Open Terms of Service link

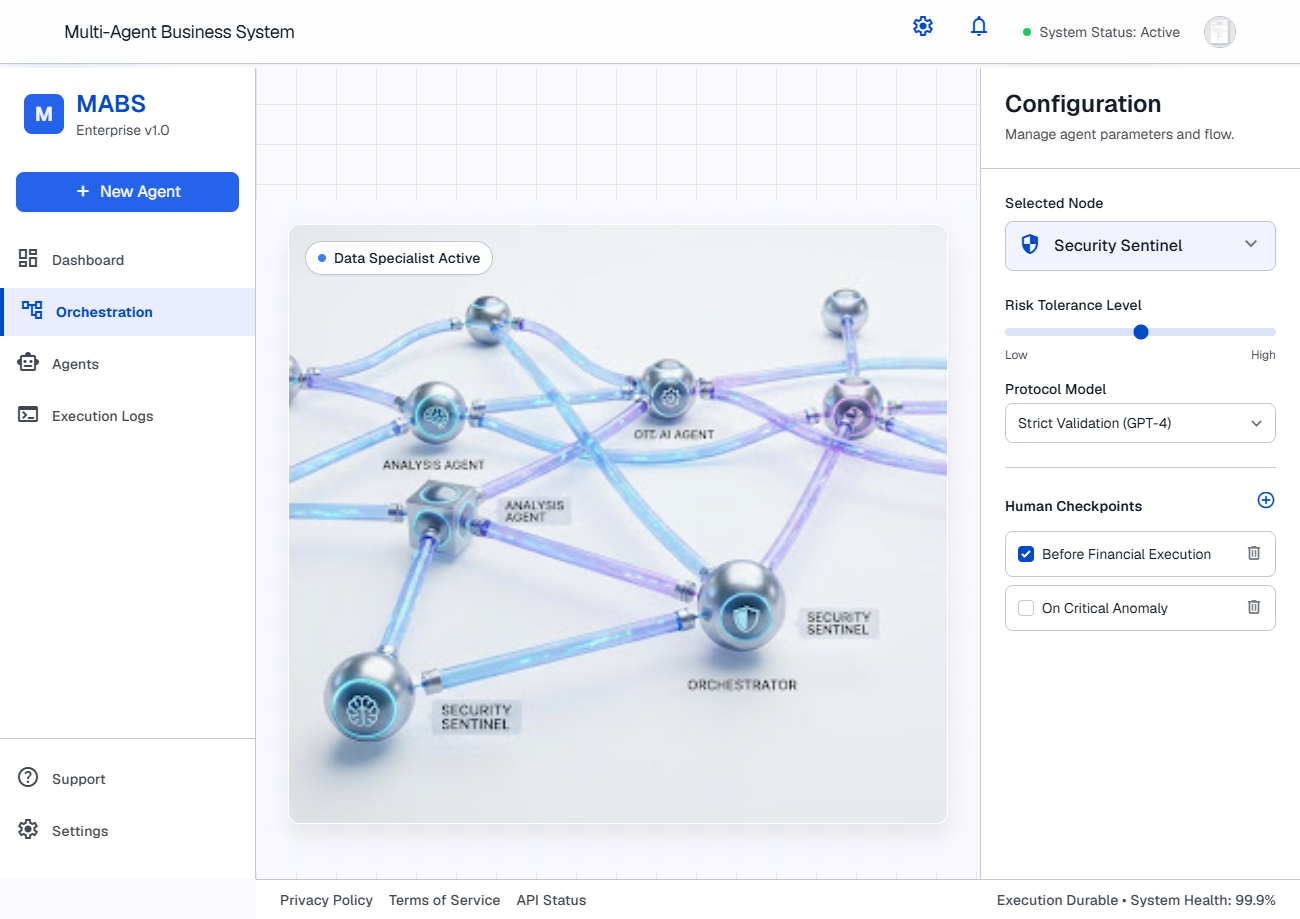(x=444, y=900)
